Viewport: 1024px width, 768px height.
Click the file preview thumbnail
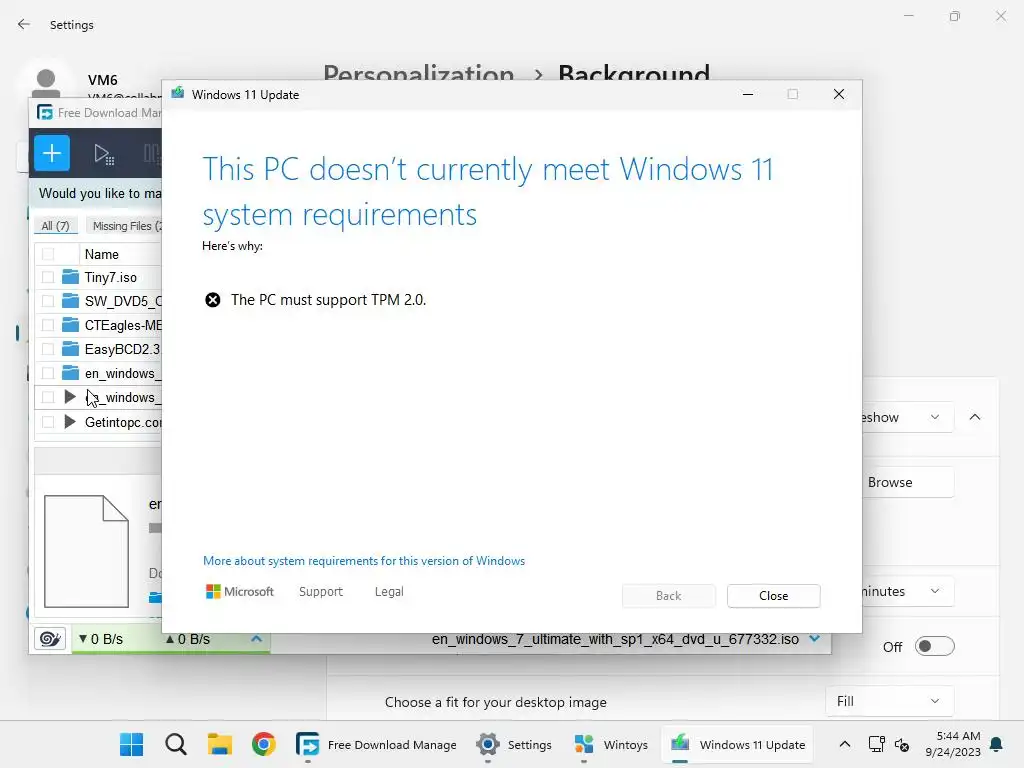click(86, 551)
